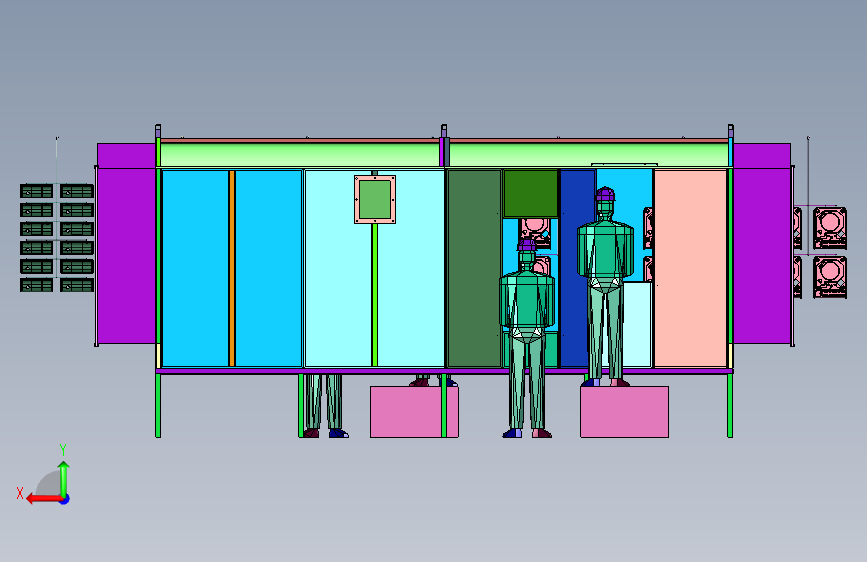Viewport: 867px width, 562px height.
Task: Select the far-right green support leg
Action: point(730,405)
